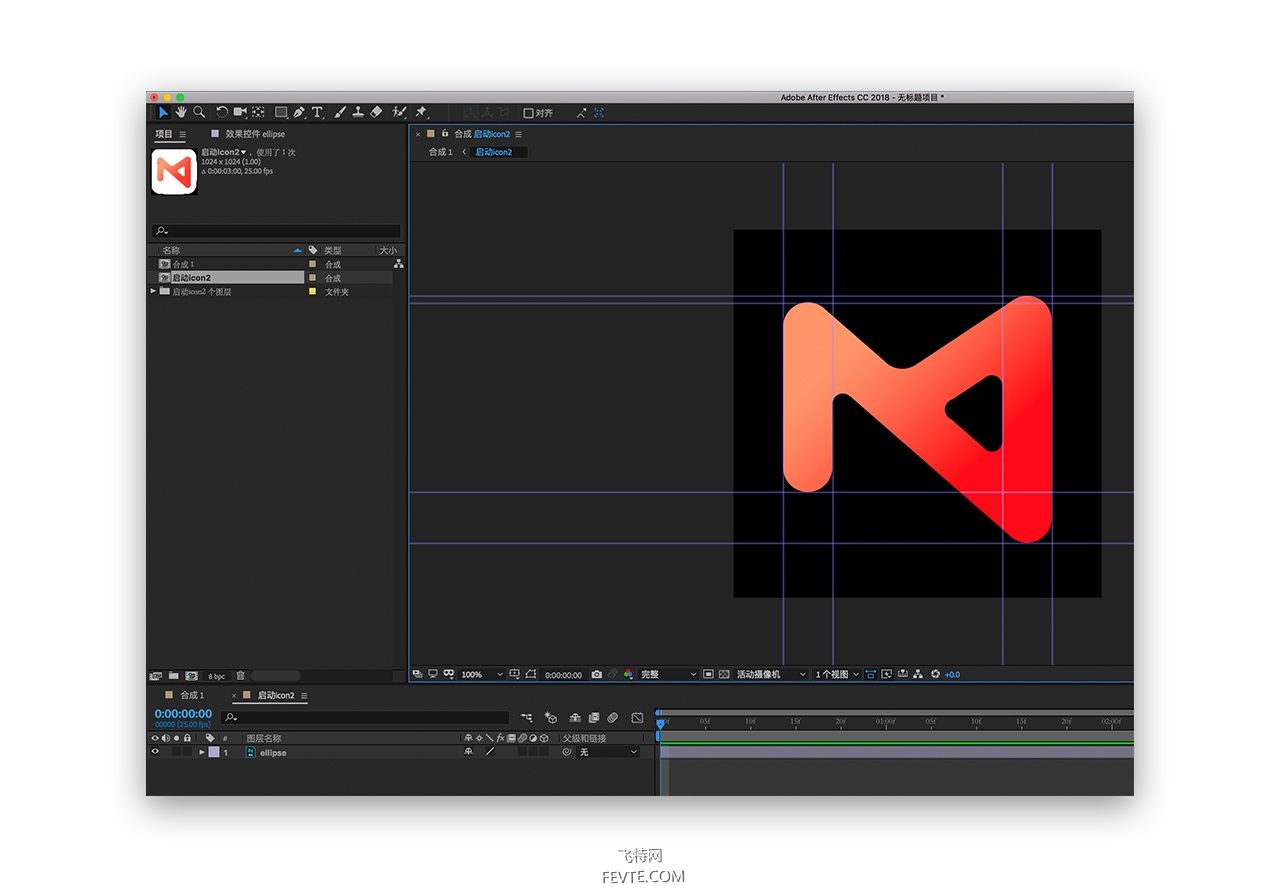
Task: Click the ellipse layer label color swatch
Action: coord(213,752)
